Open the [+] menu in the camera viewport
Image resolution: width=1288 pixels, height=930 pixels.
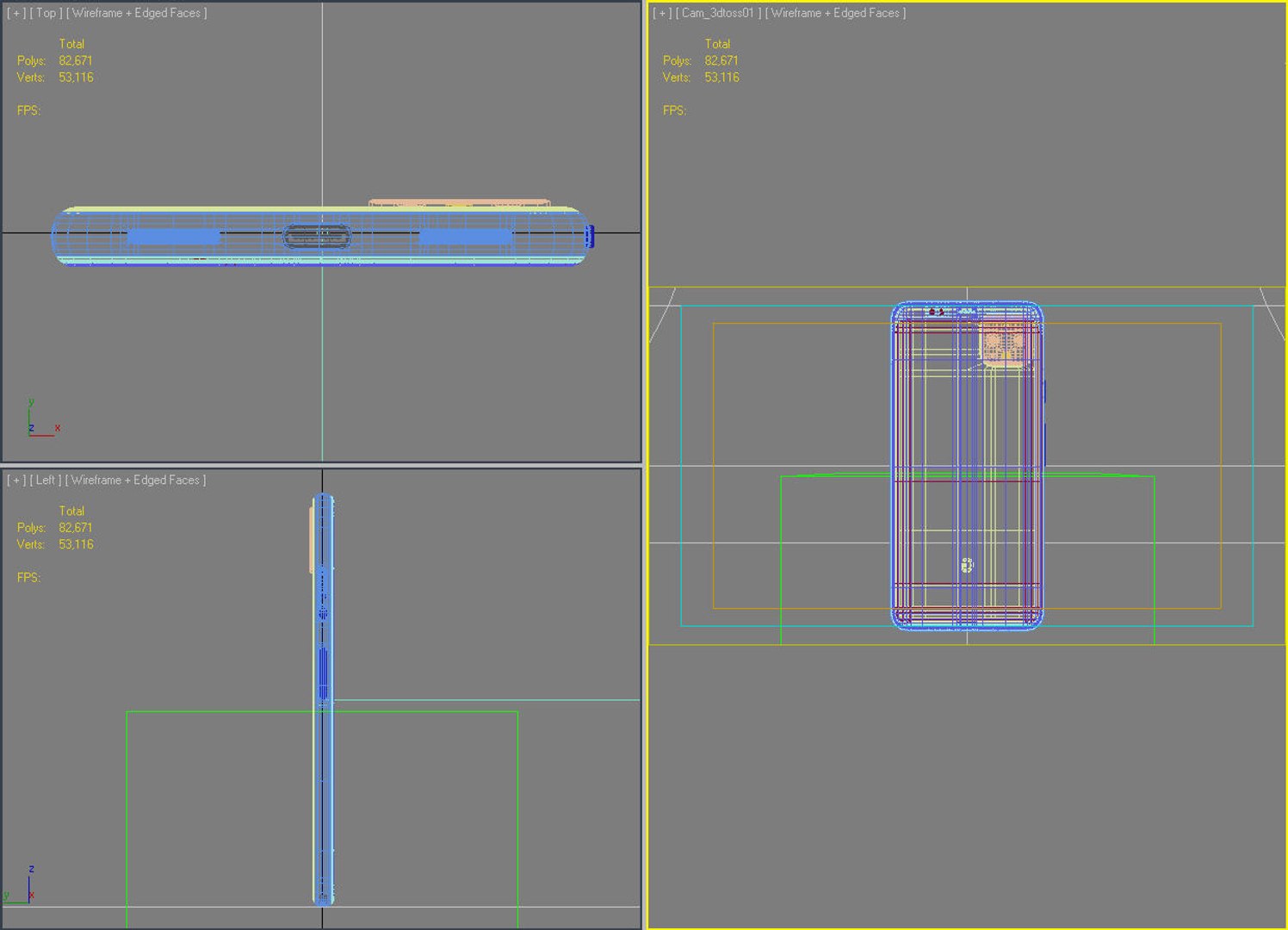click(x=662, y=13)
